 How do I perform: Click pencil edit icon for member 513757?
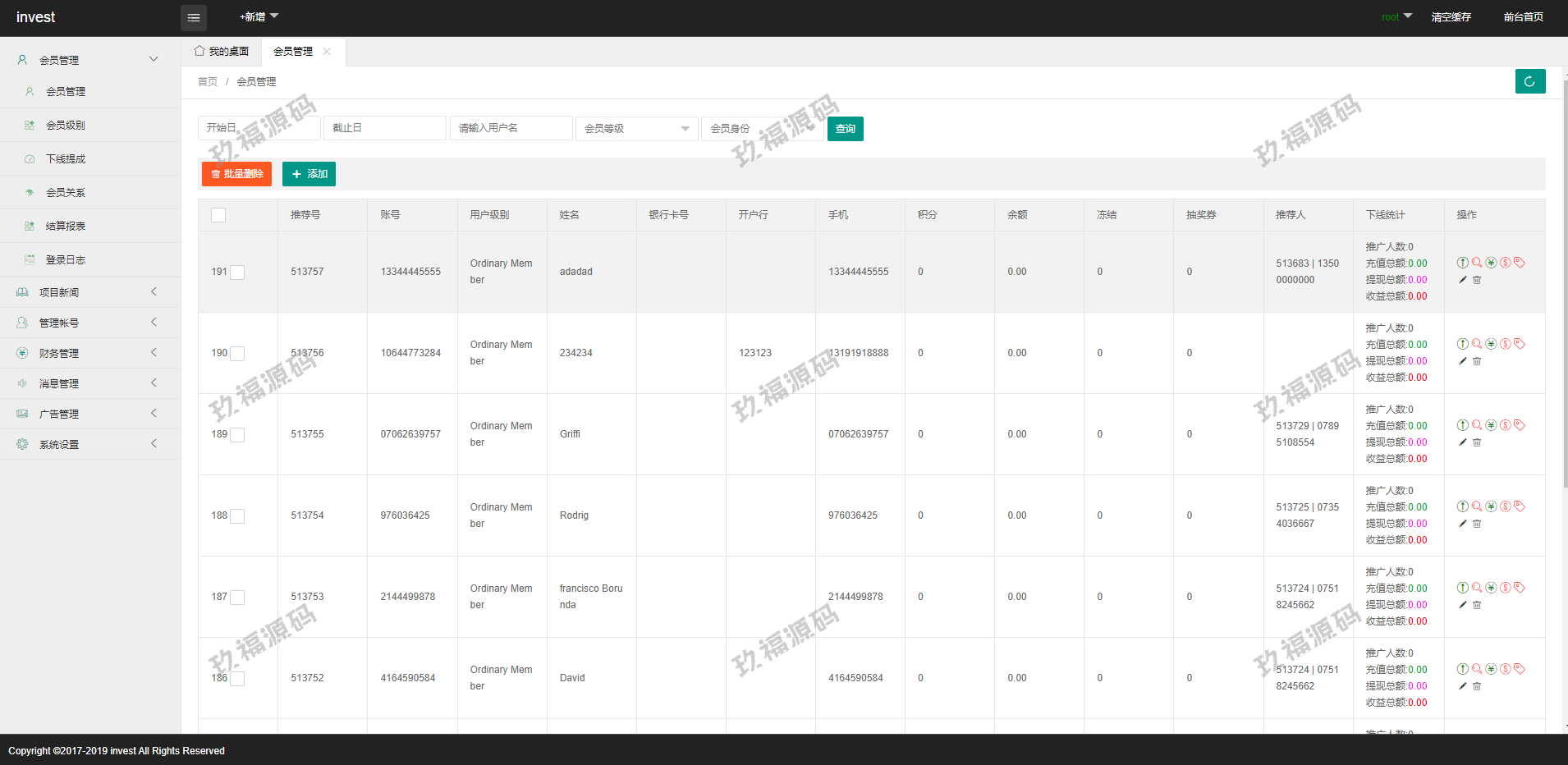[1462, 280]
